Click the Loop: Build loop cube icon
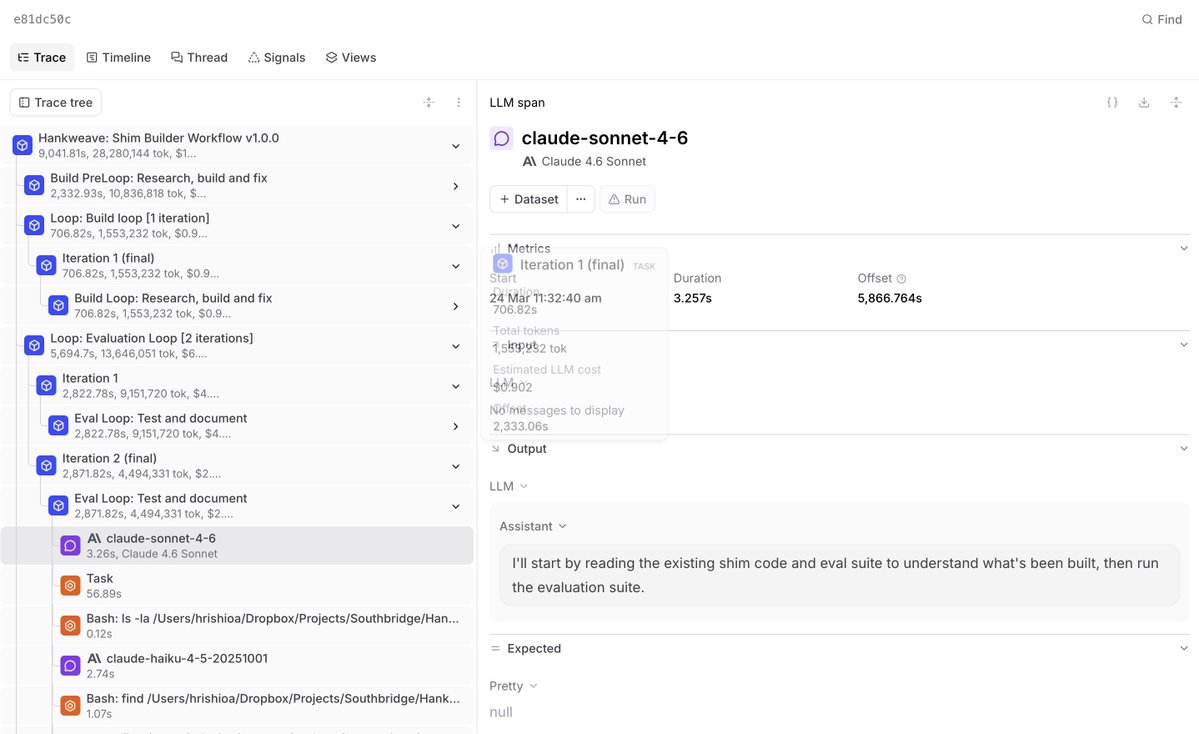The height and width of the screenshot is (734, 1199). 34,226
